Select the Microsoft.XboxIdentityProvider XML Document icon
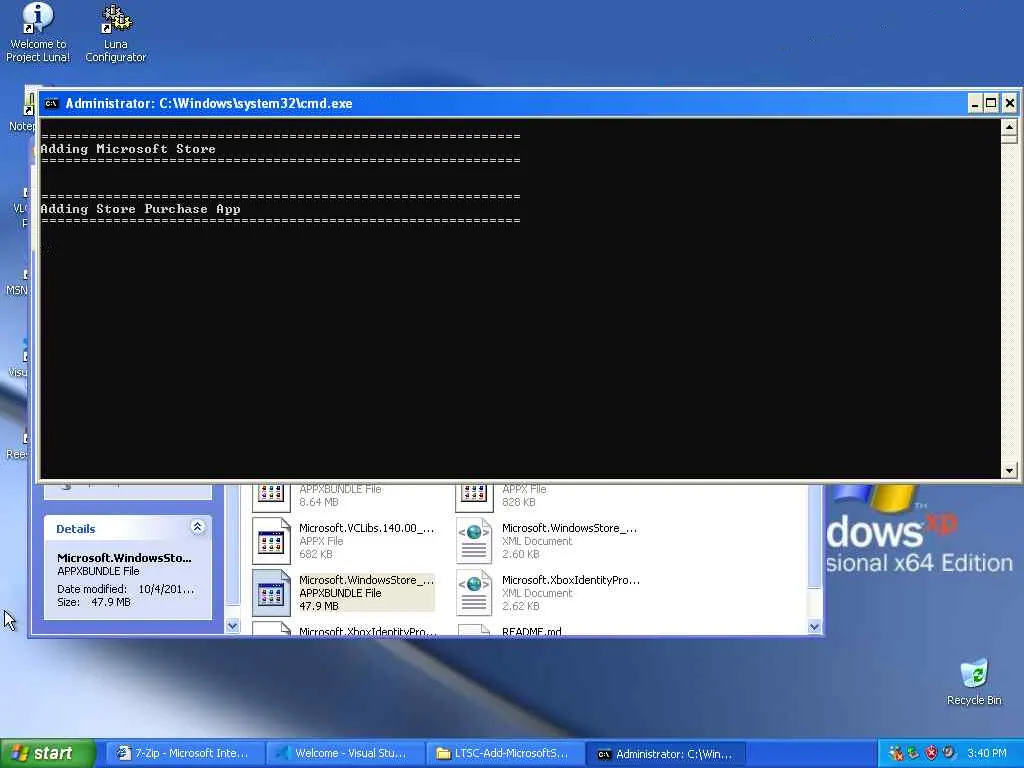1024x768 pixels. click(474, 593)
